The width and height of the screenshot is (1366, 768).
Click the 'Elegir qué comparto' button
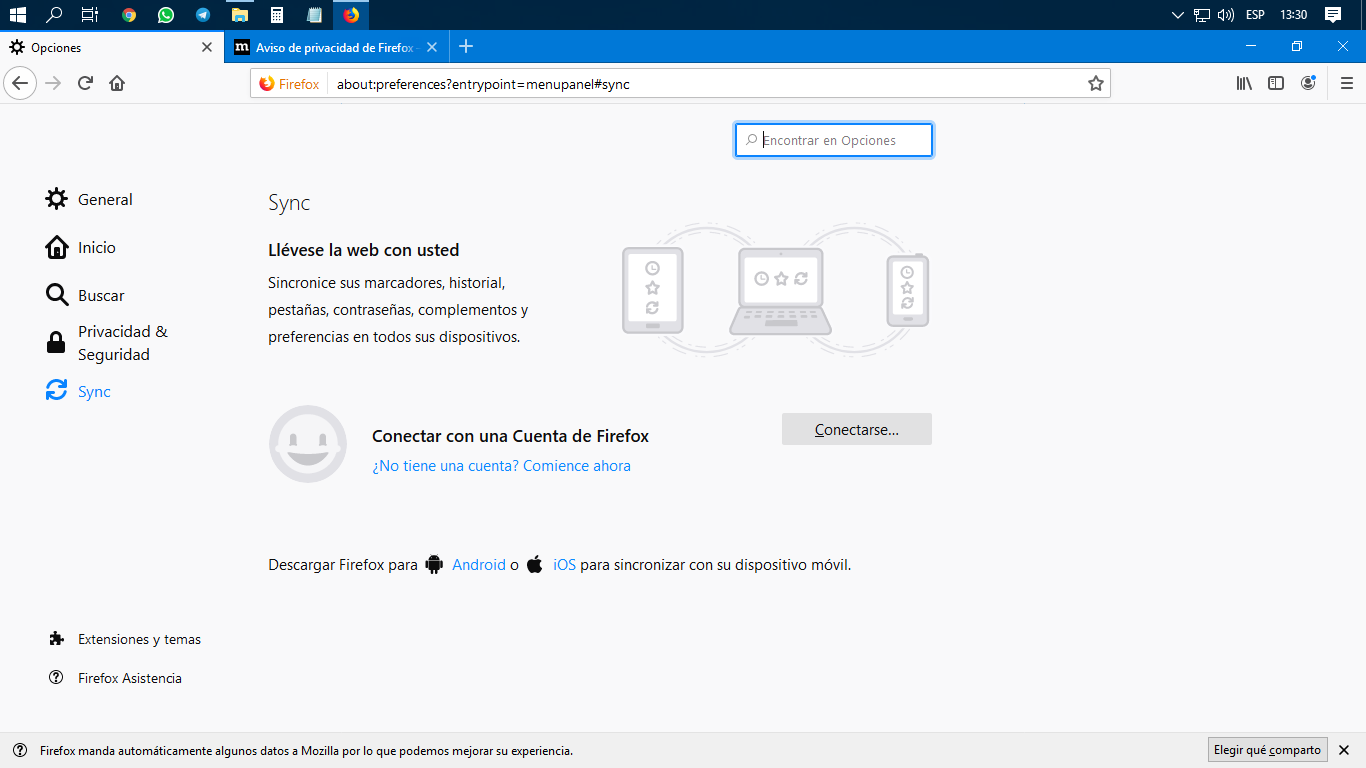coord(1267,750)
